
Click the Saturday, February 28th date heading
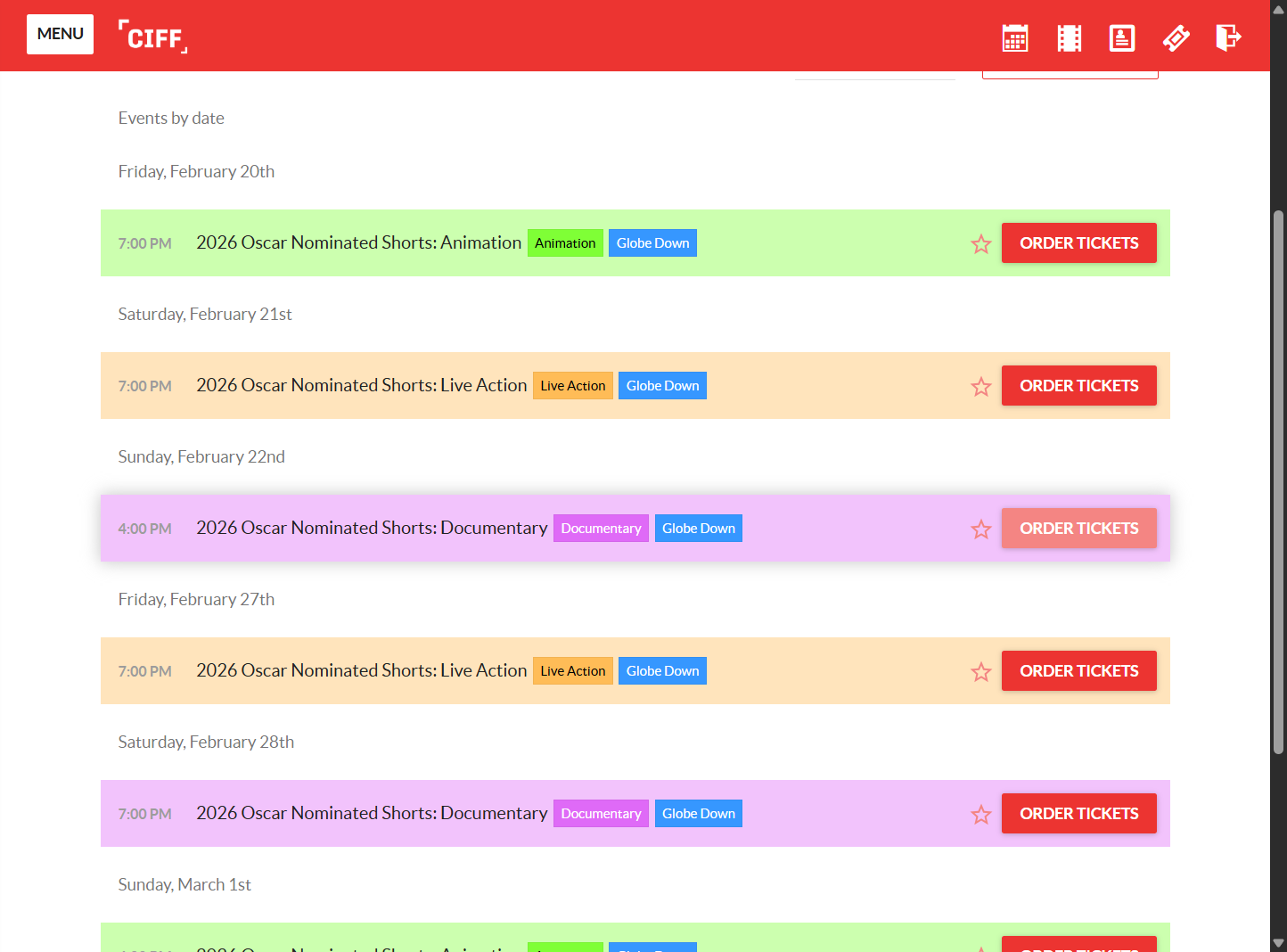[206, 742]
